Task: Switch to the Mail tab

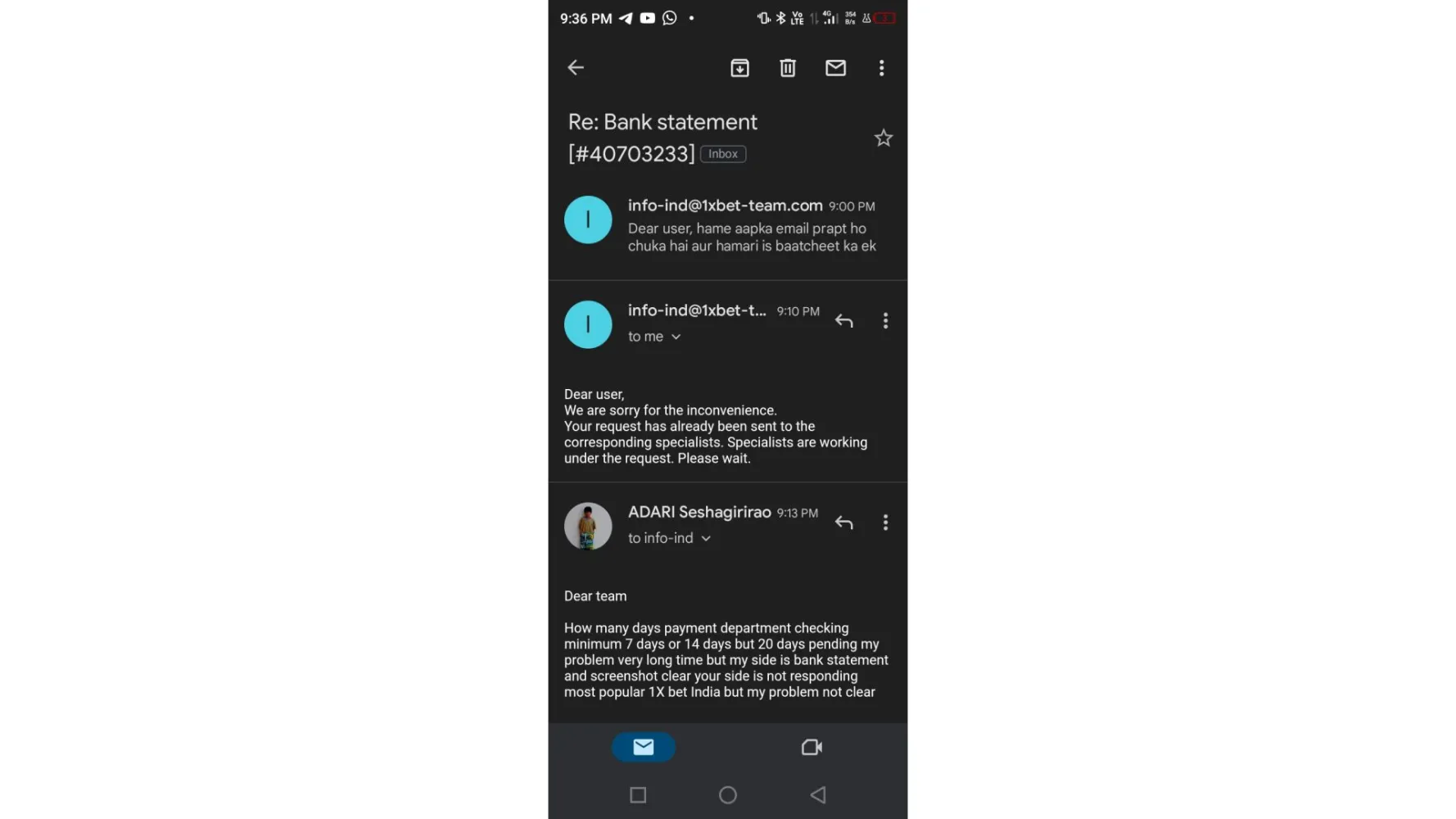Action: [x=644, y=747]
